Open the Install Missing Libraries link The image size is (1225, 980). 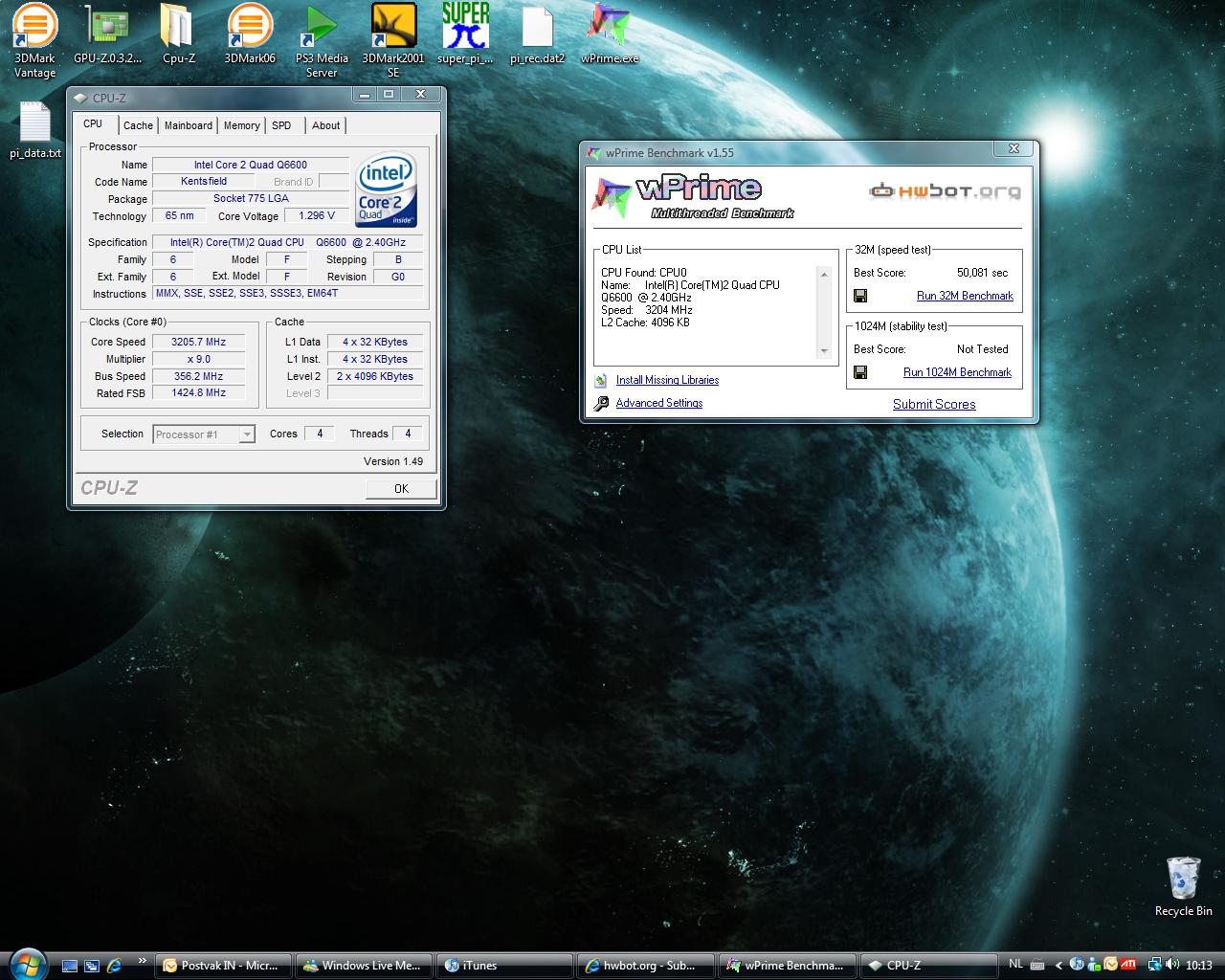(x=667, y=380)
